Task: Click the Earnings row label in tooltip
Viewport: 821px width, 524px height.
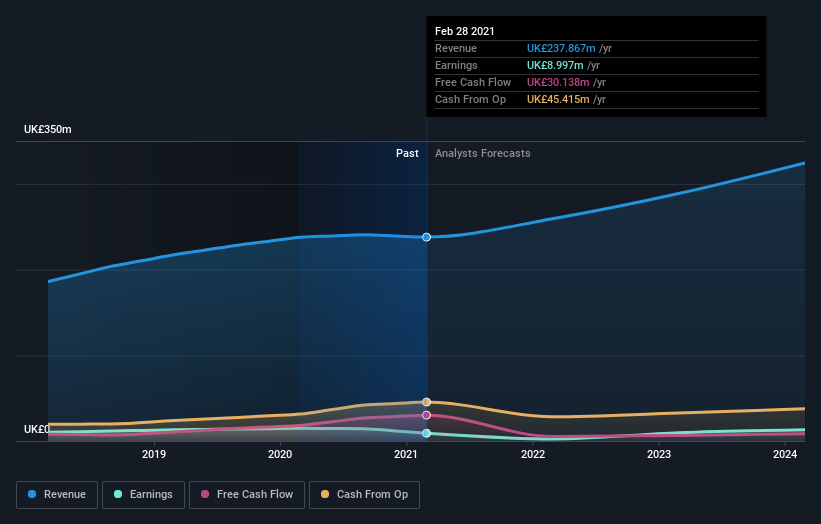Action: (x=456, y=65)
